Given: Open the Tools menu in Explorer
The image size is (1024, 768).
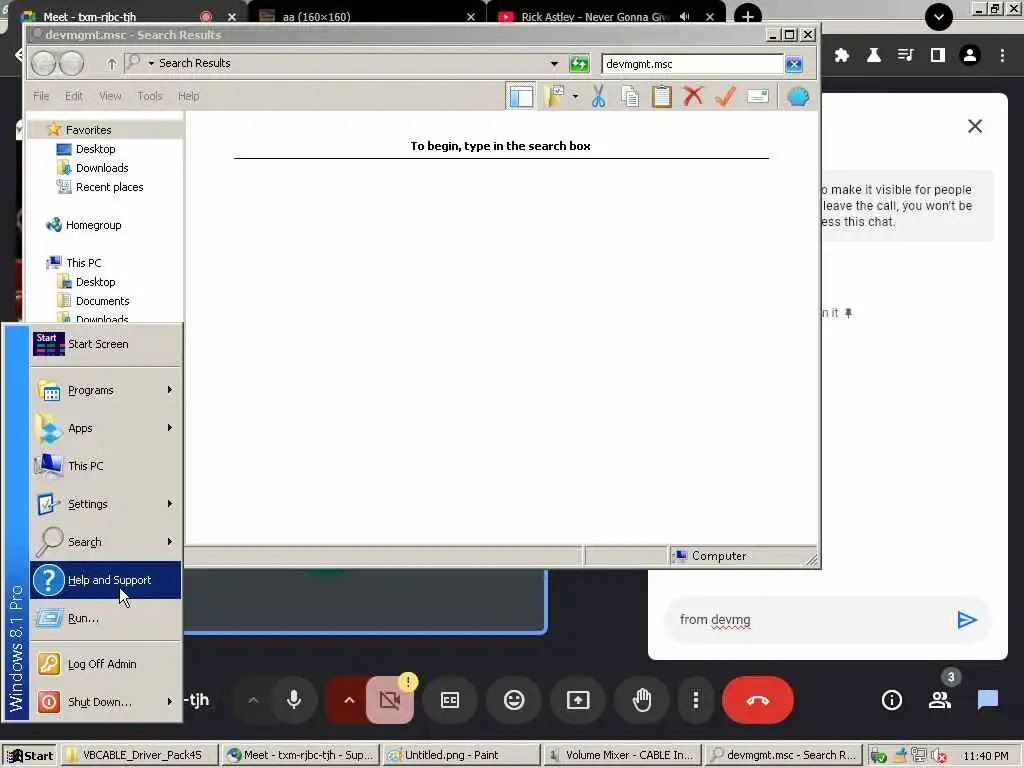Looking at the screenshot, I should (x=150, y=96).
